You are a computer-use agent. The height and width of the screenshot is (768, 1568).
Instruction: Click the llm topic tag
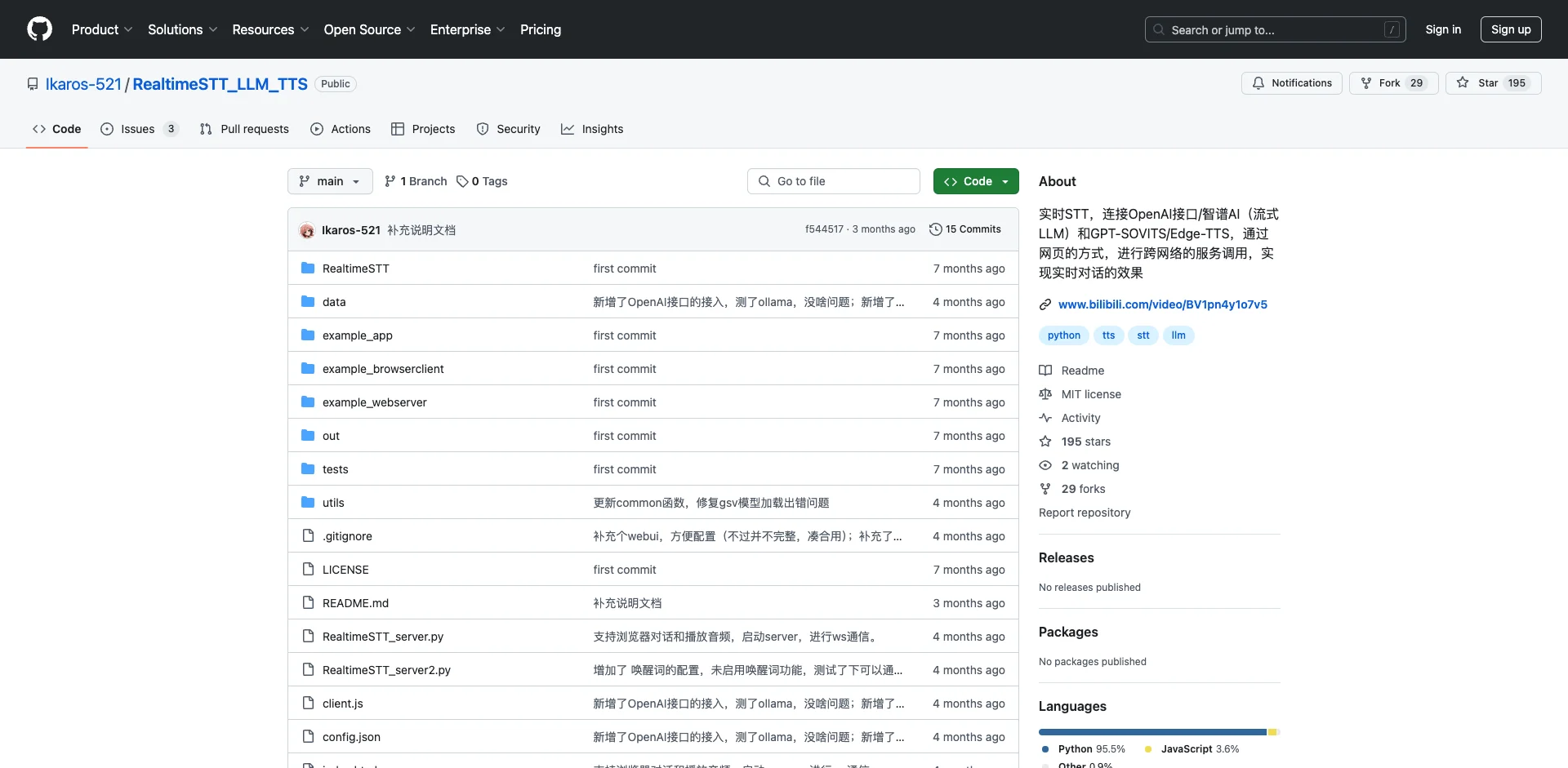point(1178,335)
